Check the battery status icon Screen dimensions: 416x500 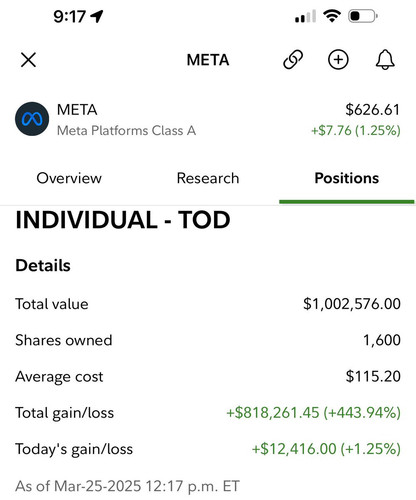pyautogui.click(x=363, y=16)
